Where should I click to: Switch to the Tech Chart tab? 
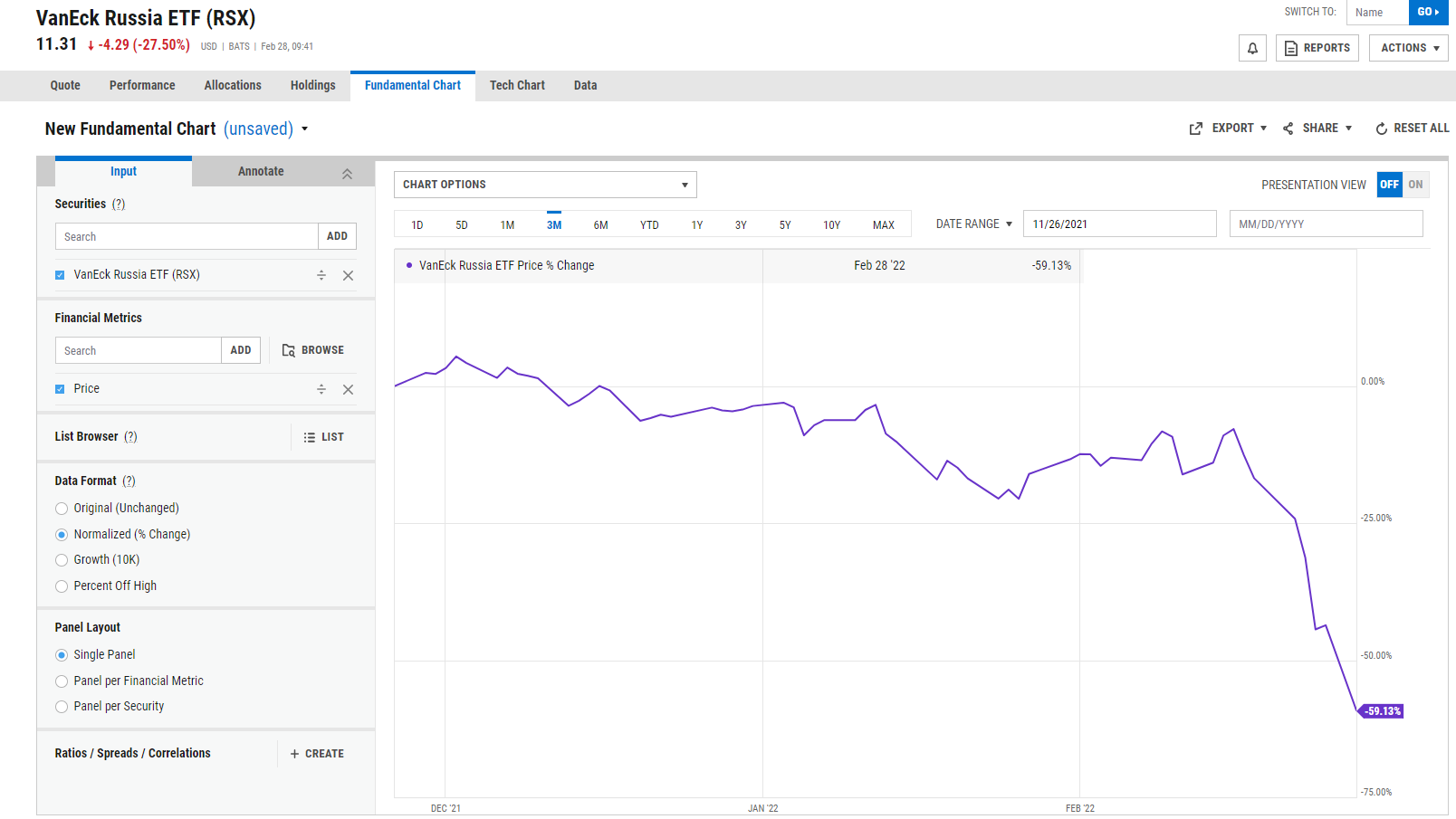click(x=517, y=86)
